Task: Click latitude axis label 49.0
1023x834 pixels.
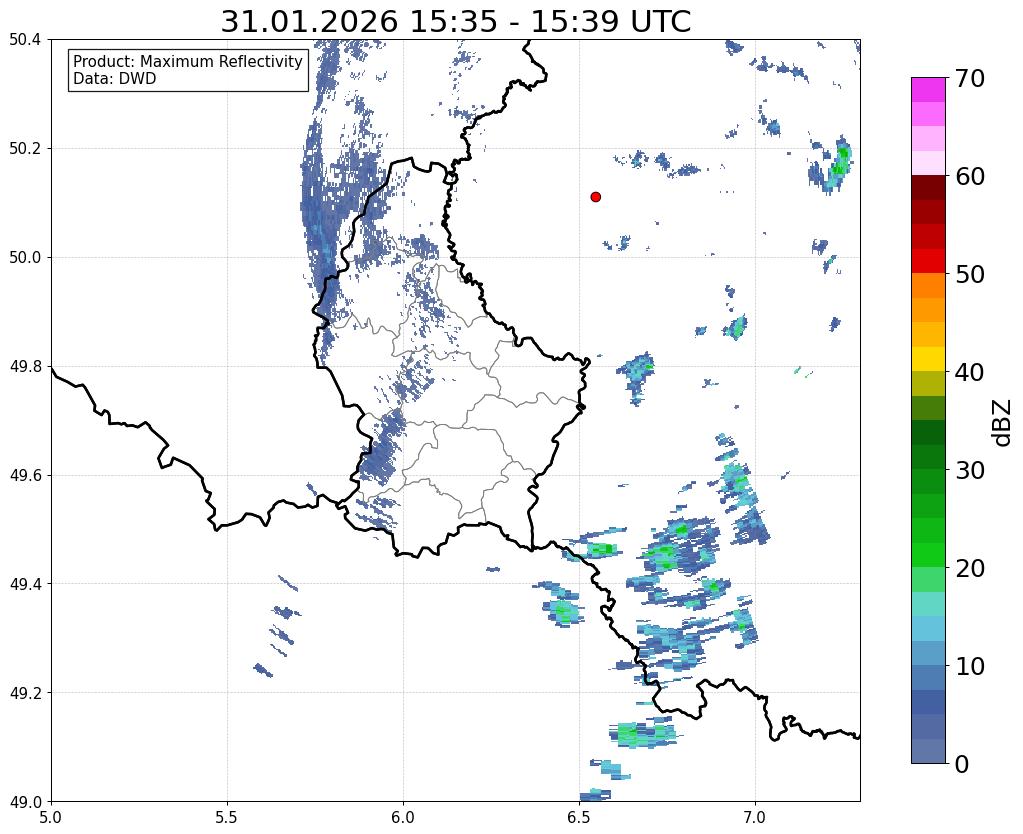Action: (x=25, y=801)
